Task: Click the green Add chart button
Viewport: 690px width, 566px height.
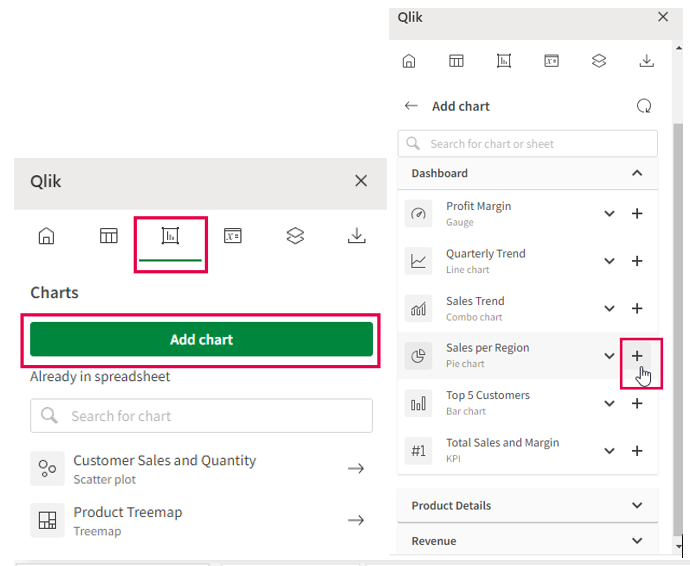Action: pos(202,339)
